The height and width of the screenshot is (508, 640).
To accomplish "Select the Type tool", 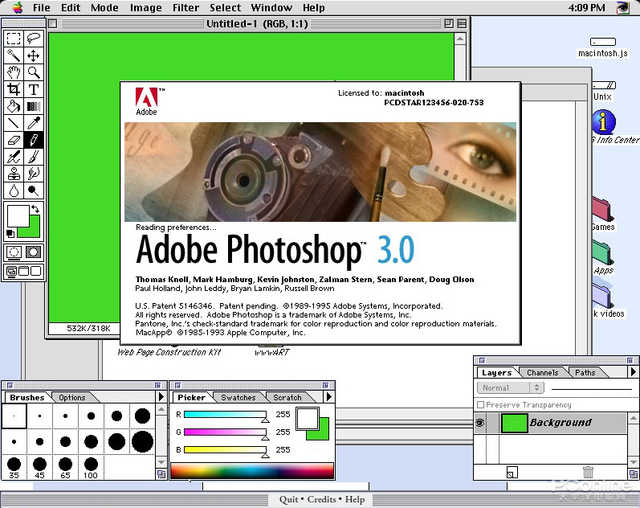I will click(x=33, y=89).
